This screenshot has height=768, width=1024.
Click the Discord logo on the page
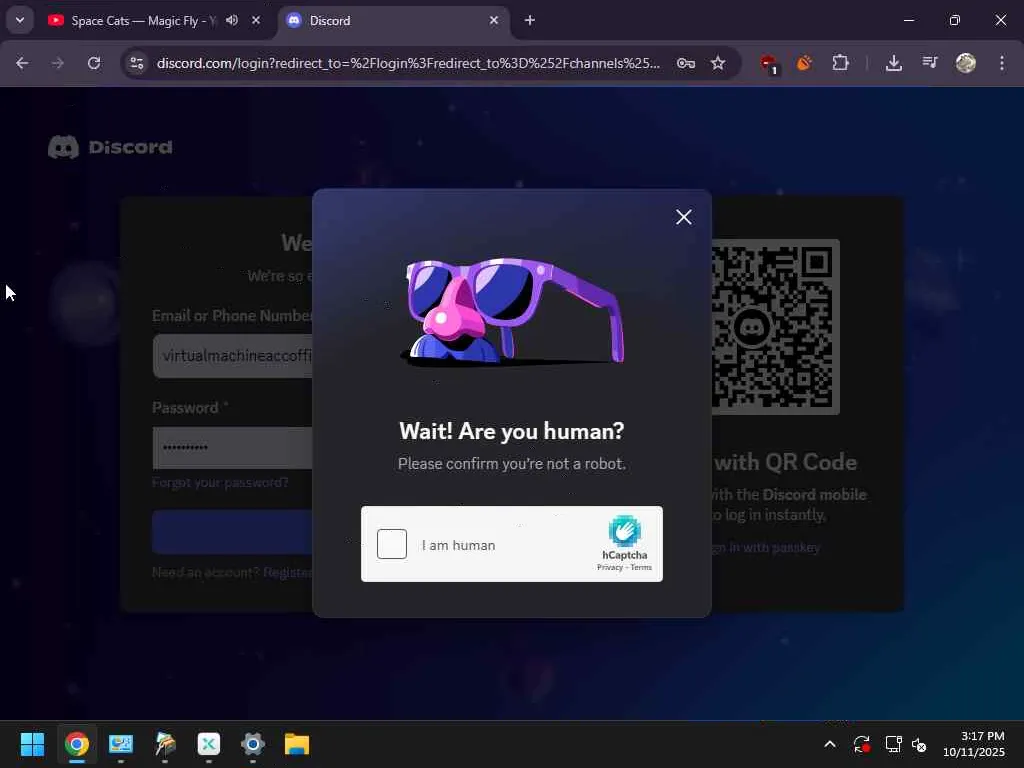pyautogui.click(x=110, y=147)
